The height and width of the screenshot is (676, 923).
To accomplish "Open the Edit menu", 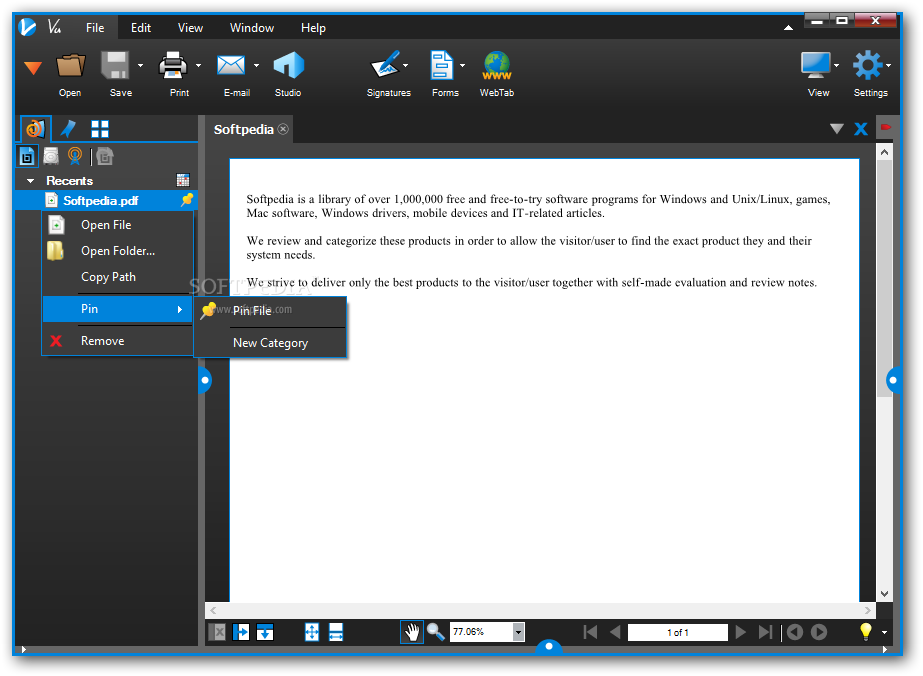I will point(141,28).
